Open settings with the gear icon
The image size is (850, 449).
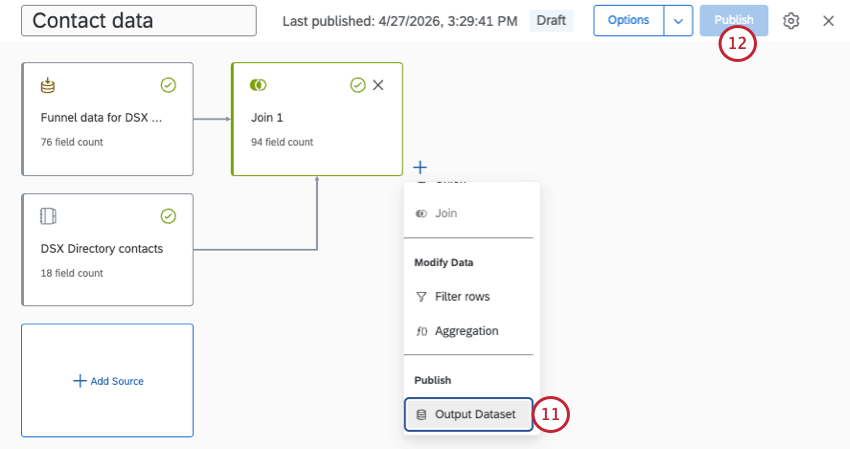click(x=791, y=21)
